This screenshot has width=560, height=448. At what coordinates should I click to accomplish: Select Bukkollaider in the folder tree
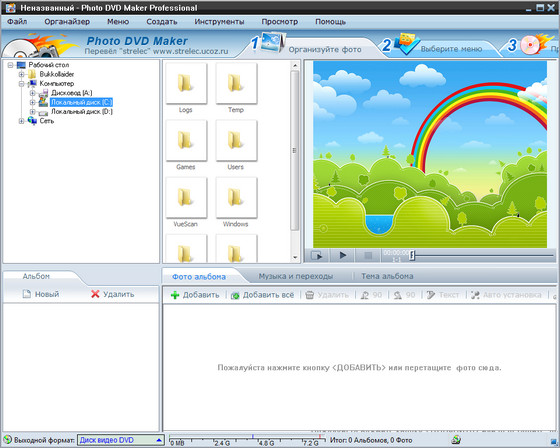pyautogui.click(x=57, y=74)
